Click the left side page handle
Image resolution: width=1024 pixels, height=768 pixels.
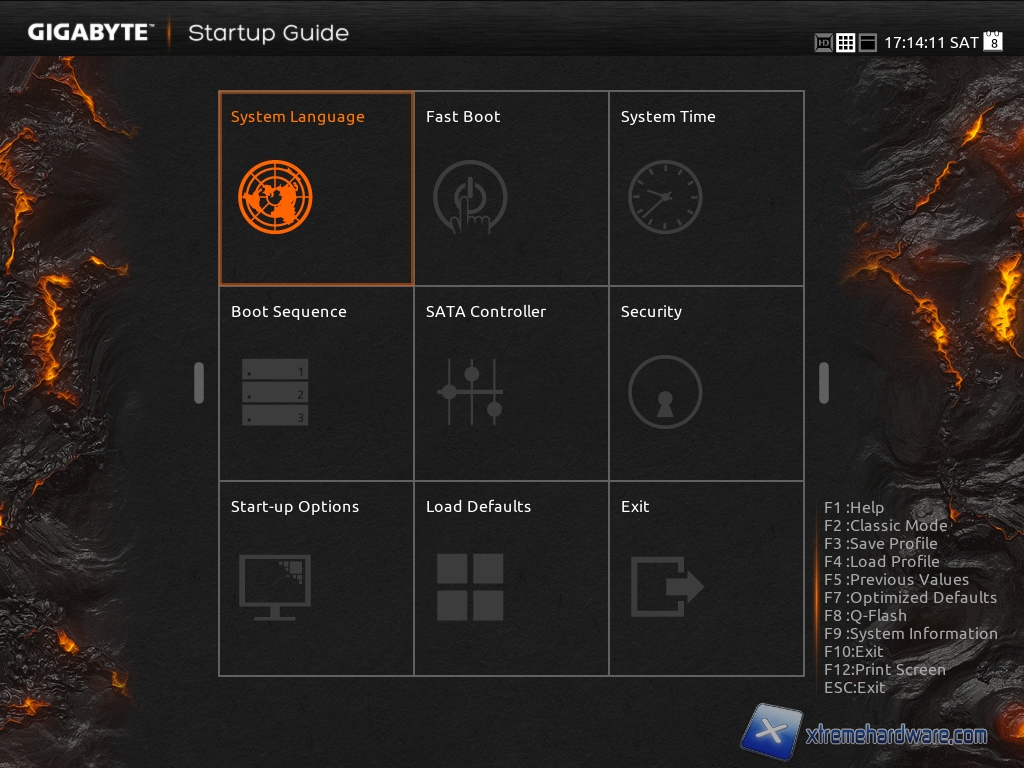point(199,383)
